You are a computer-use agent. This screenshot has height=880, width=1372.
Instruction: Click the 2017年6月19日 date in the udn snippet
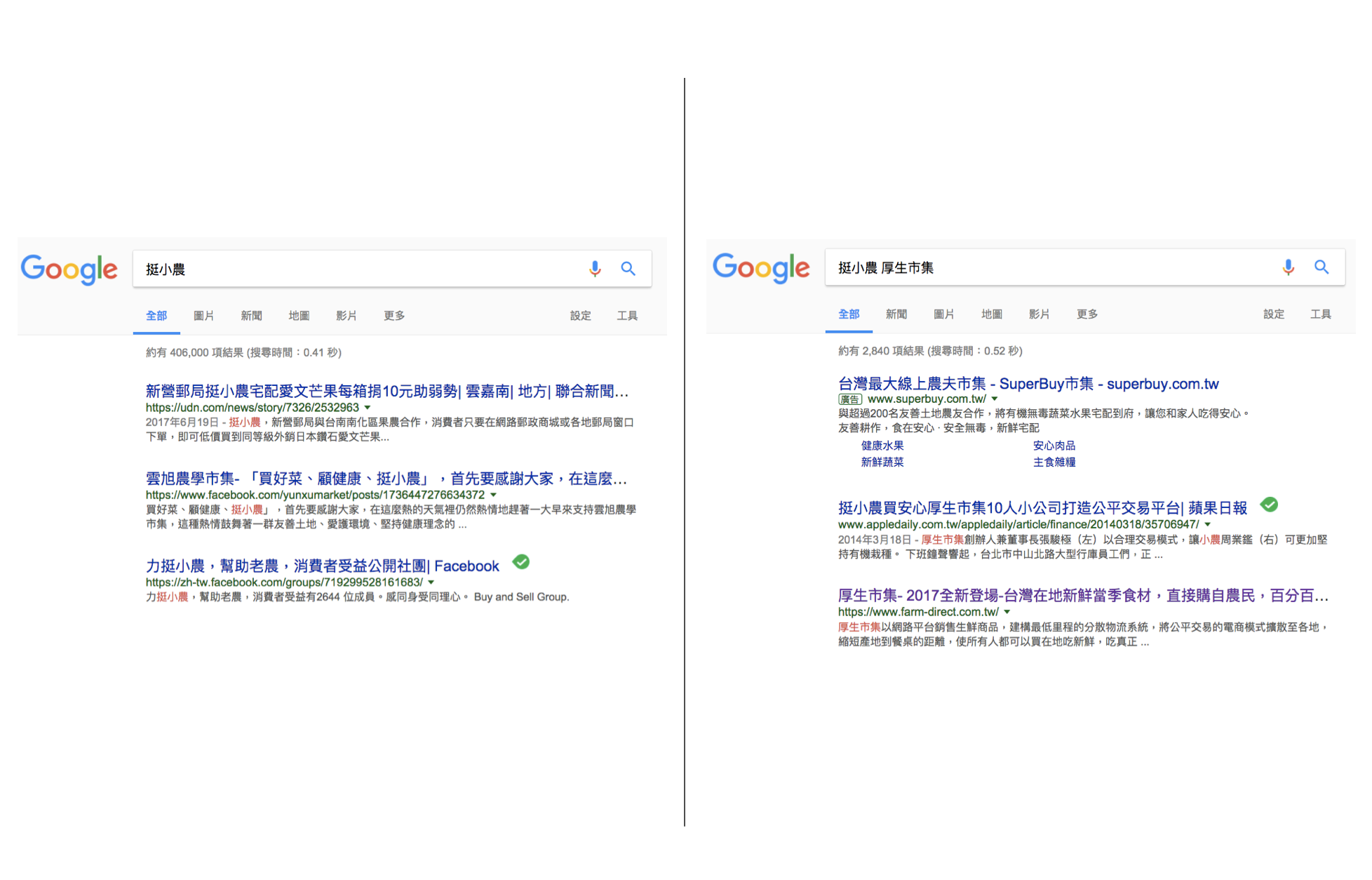(182, 422)
